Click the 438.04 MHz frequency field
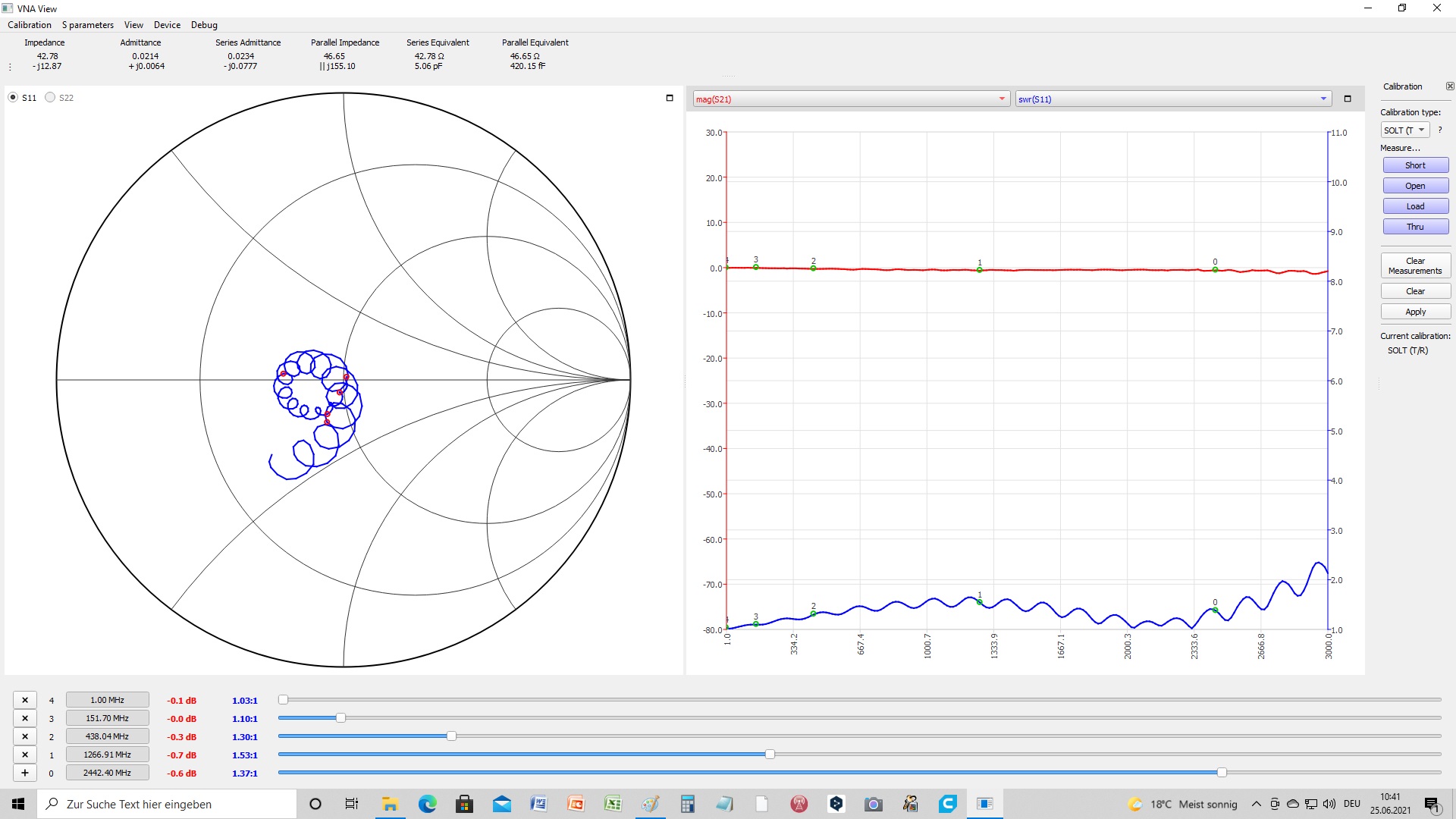 click(x=107, y=736)
